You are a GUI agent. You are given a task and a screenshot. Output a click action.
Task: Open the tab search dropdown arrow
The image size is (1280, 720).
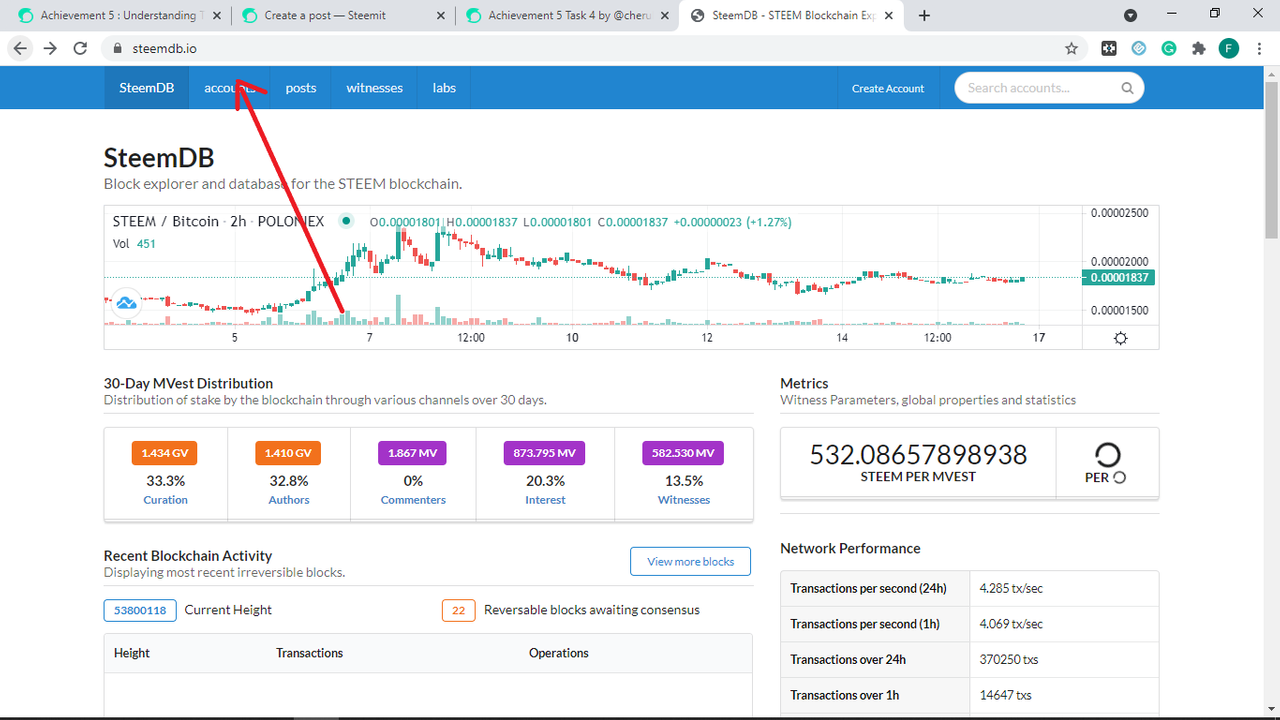coord(1130,15)
